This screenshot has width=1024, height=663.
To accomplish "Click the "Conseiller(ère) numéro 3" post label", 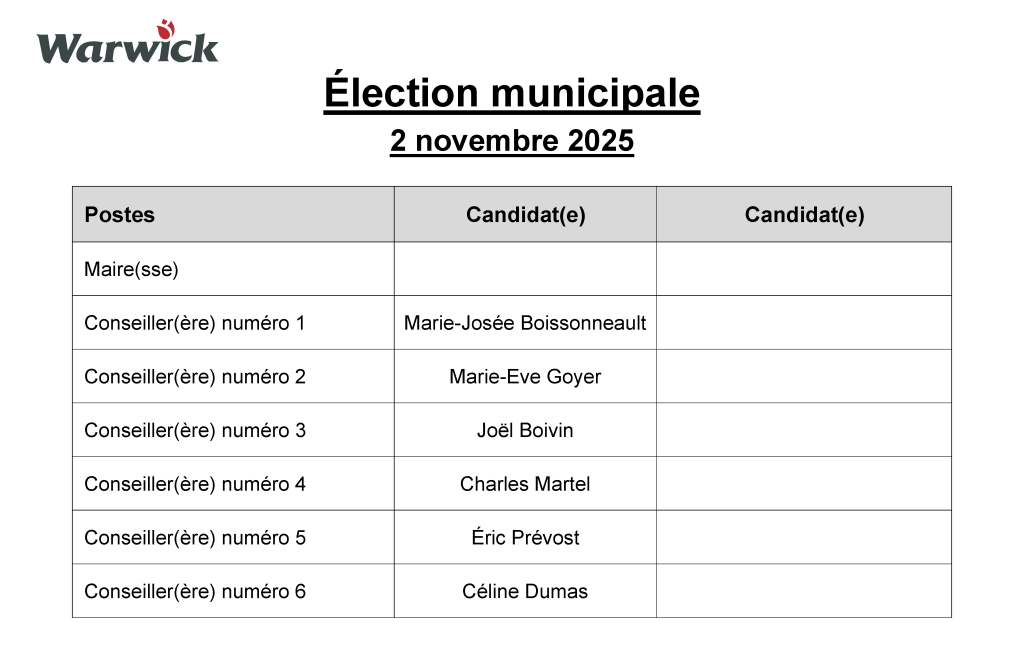I will 194,431.
